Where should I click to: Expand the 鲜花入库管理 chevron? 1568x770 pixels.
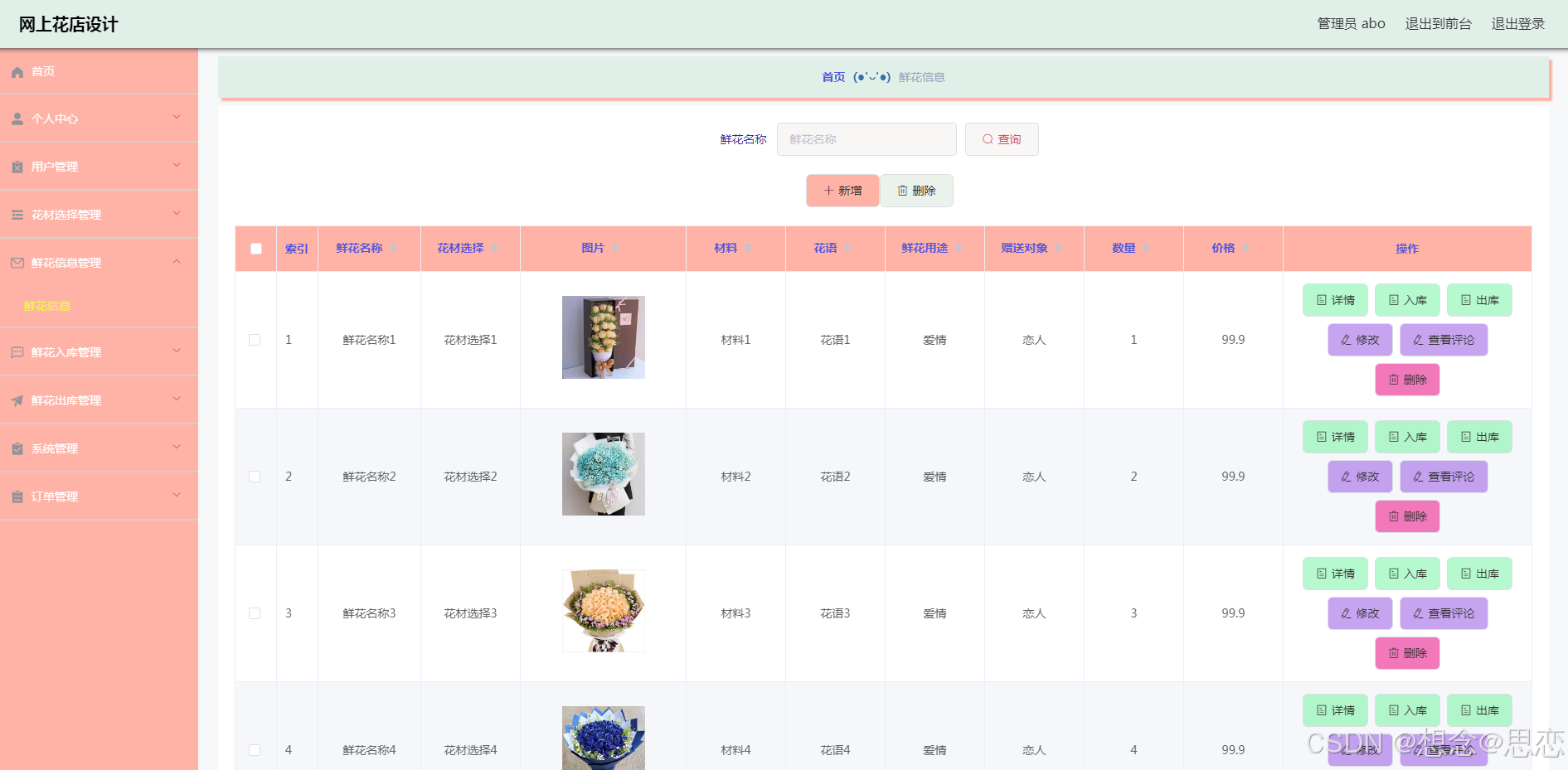[177, 351]
